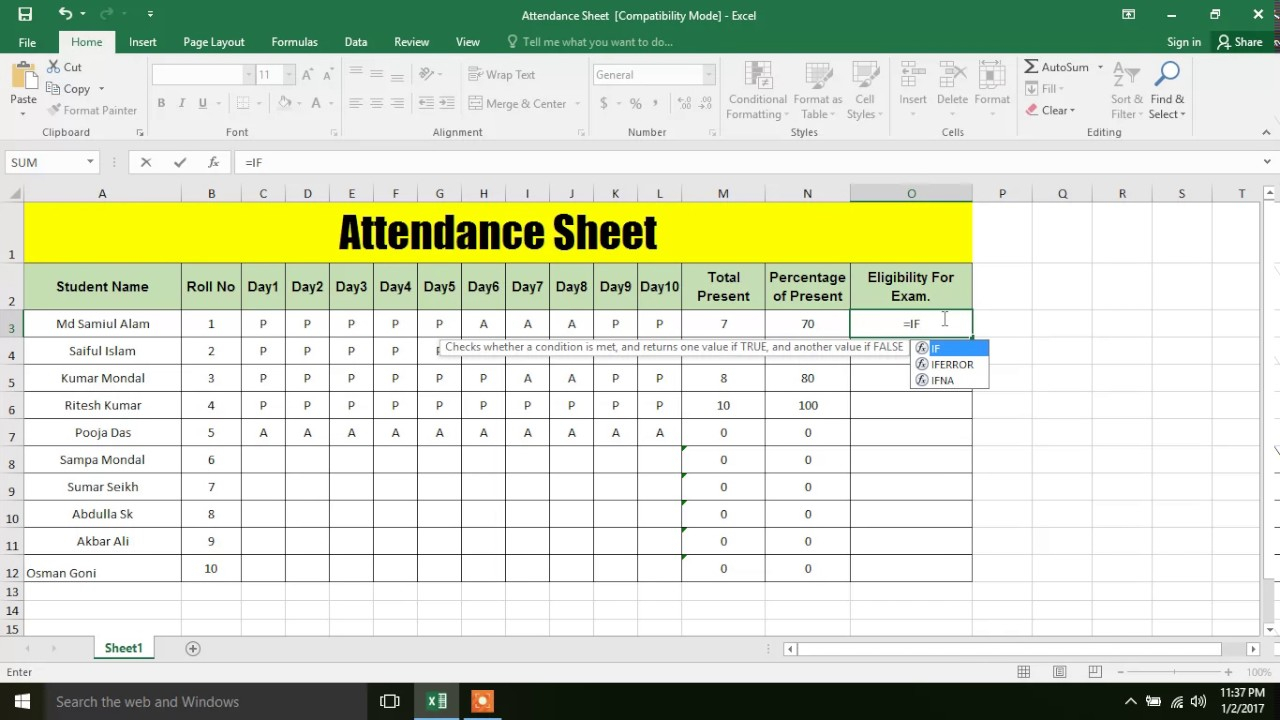Viewport: 1280px width, 720px height.
Task: Expand the formula bar
Action: pos(1267,162)
